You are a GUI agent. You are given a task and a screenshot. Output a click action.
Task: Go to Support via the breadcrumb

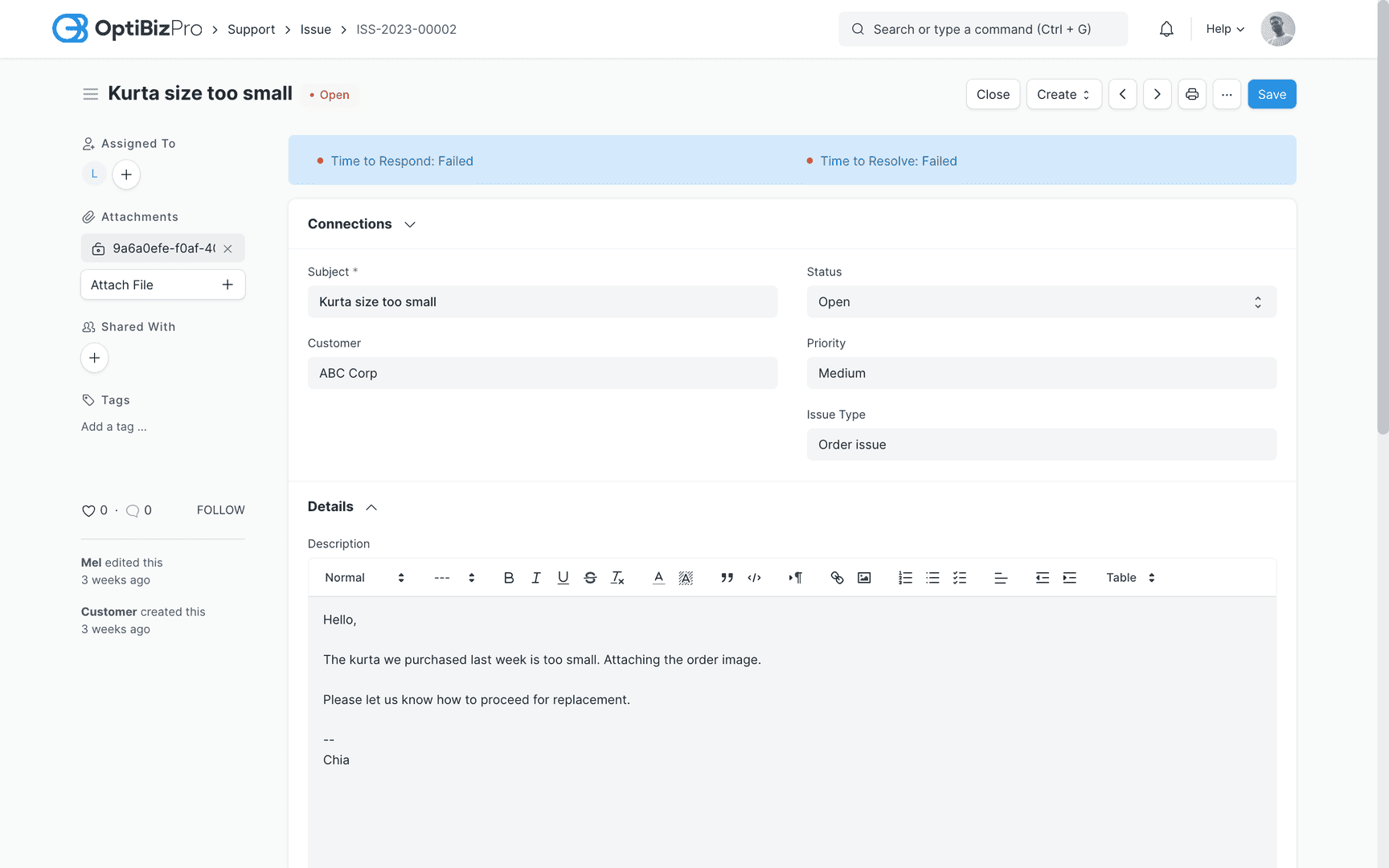click(251, 29)
